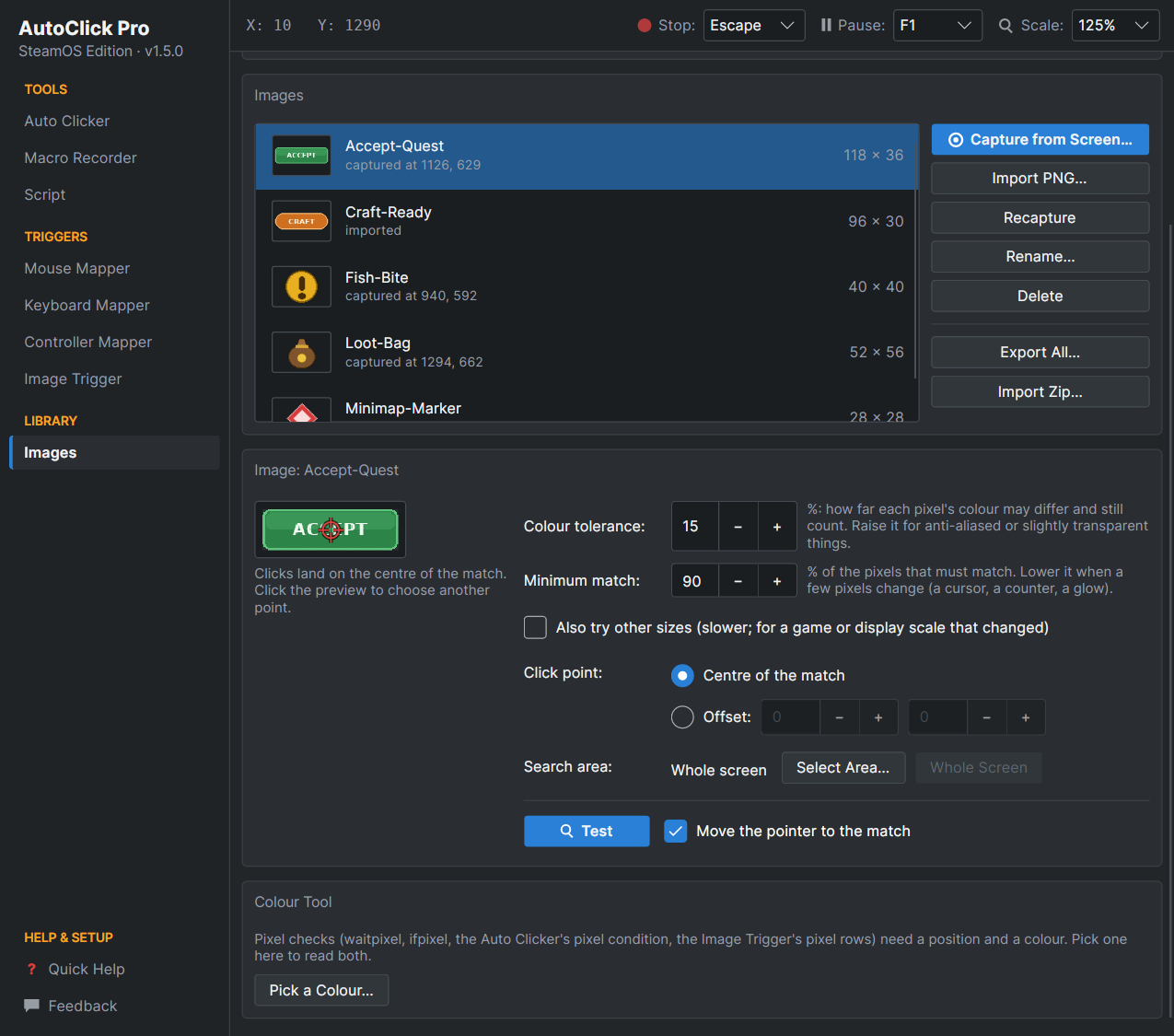Increase Colour tolerance with plus button
The height and width of the screenshot is (1036, 1174).
click(777, 527)
